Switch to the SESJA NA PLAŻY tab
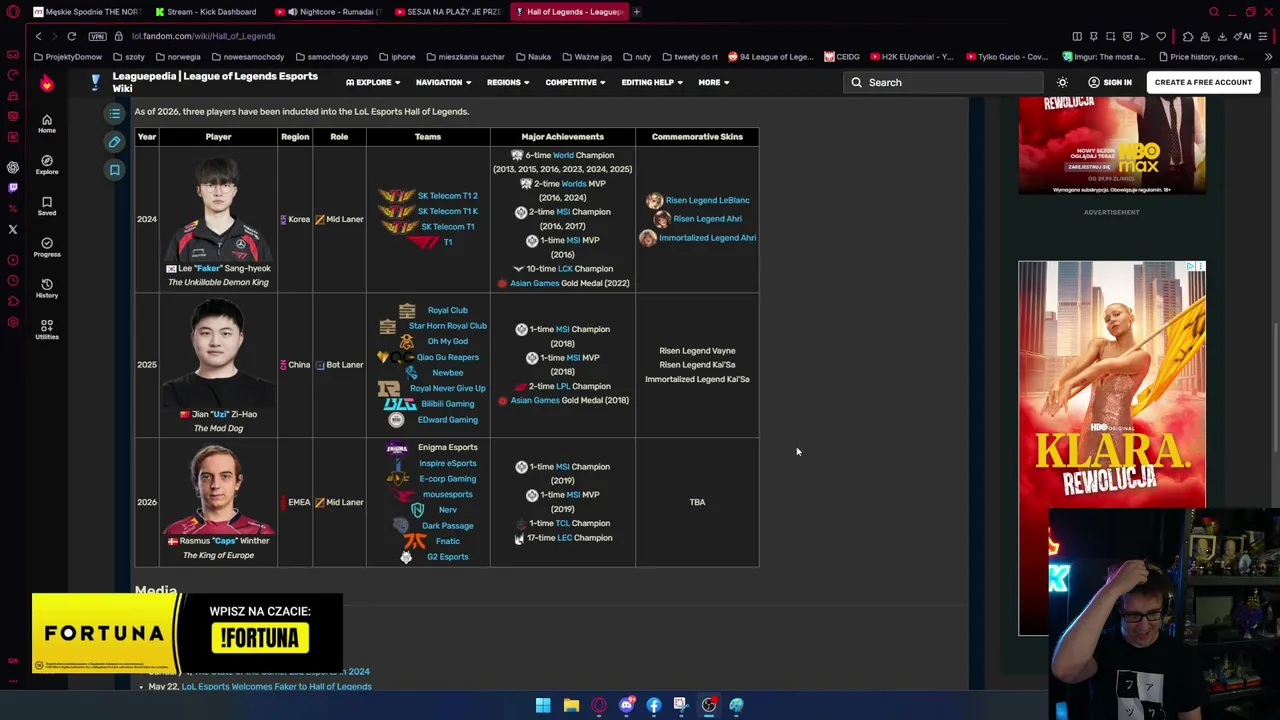Image resolution: width=1280 pixels, height=720 pixels. (447, 12)
